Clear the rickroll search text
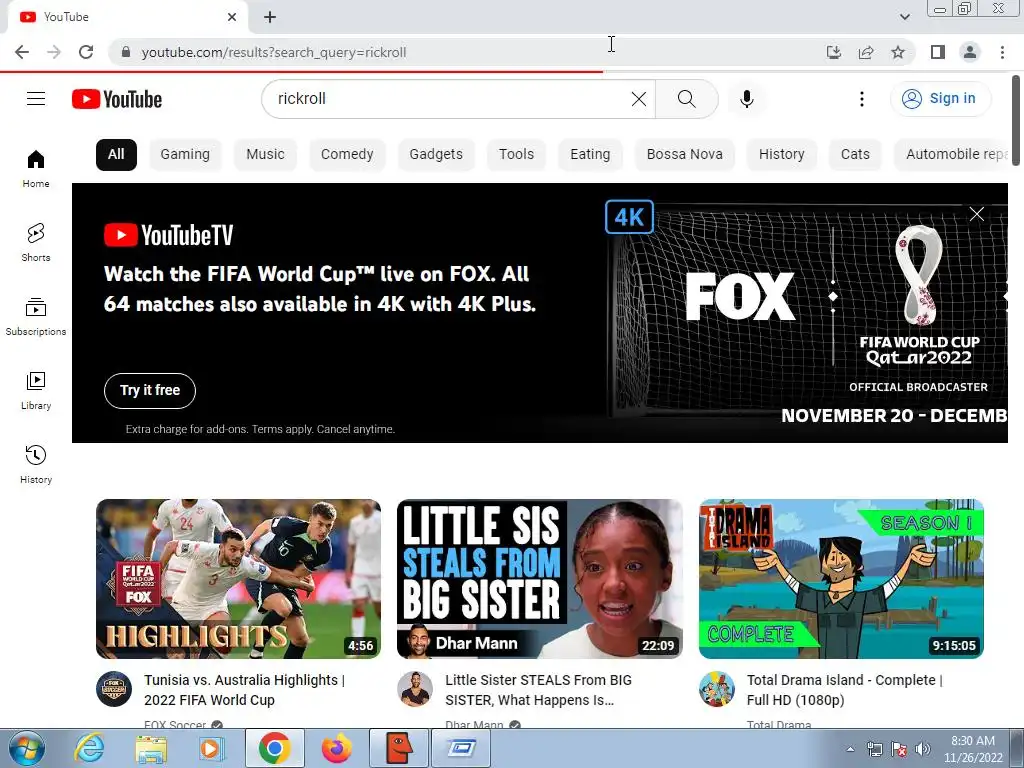1024x768 pixels. point(639,99)
